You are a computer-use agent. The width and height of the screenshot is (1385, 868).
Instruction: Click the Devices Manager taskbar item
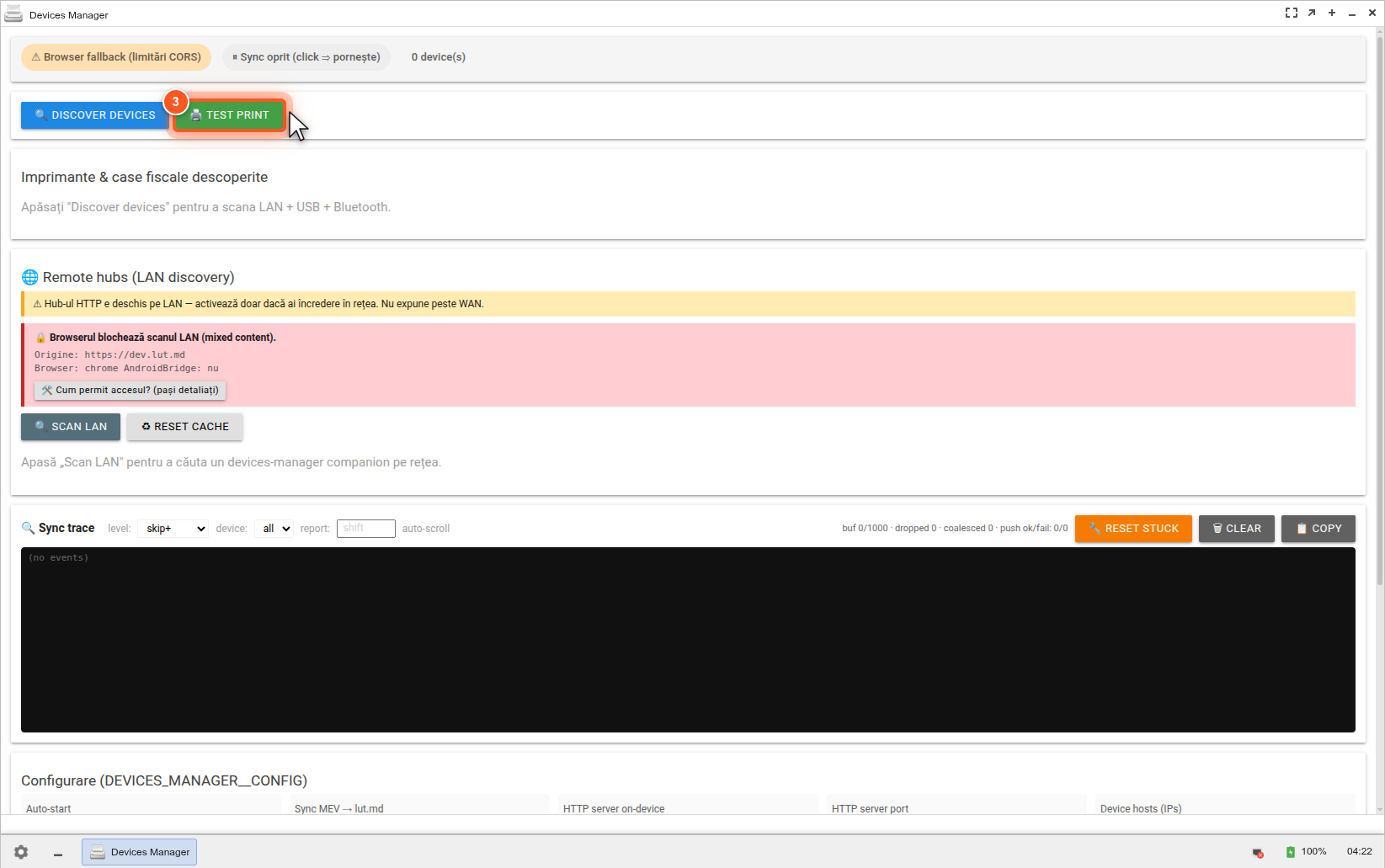(x=139, y=852)
